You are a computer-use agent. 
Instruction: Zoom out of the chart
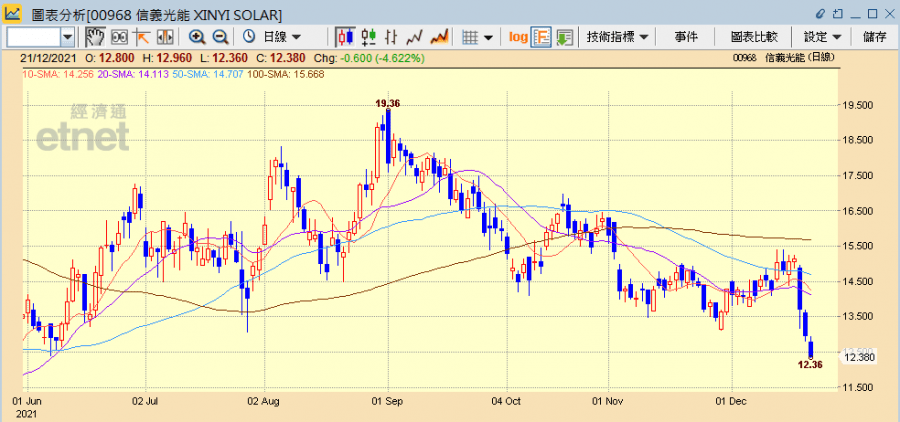(x=220, y=37)
